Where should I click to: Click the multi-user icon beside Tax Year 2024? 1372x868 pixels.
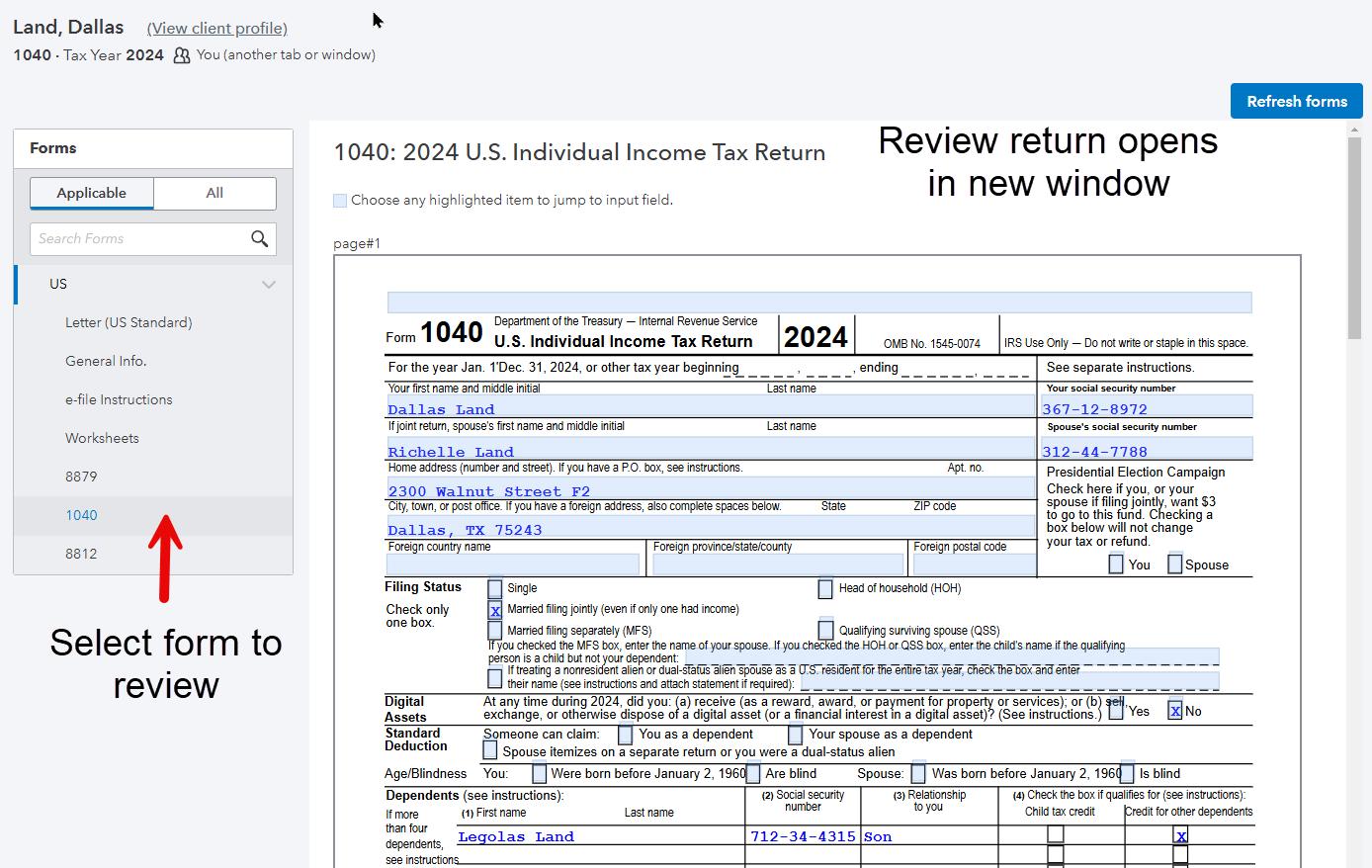[x=181, y=55]
